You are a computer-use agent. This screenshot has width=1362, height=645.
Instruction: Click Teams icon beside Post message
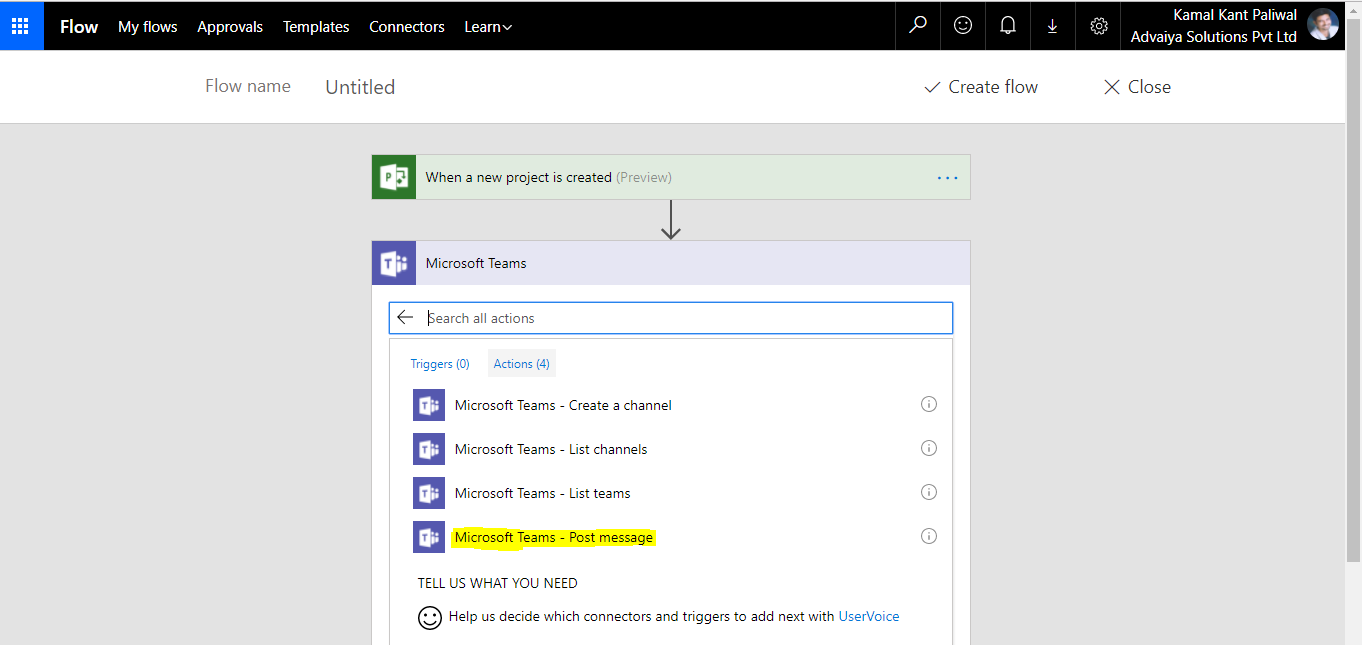point(429,537)
